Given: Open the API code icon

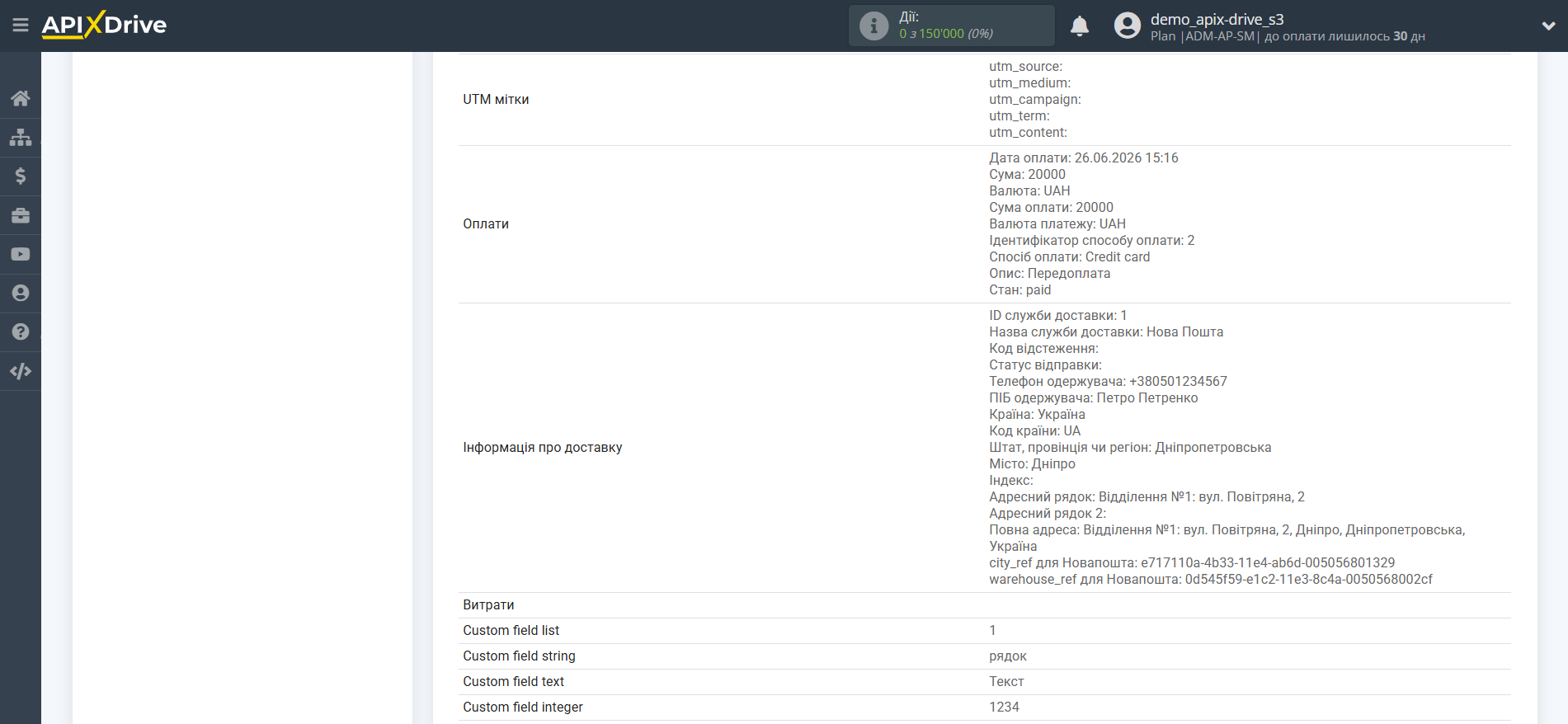Looking at the screenshot, I should 21,371.
